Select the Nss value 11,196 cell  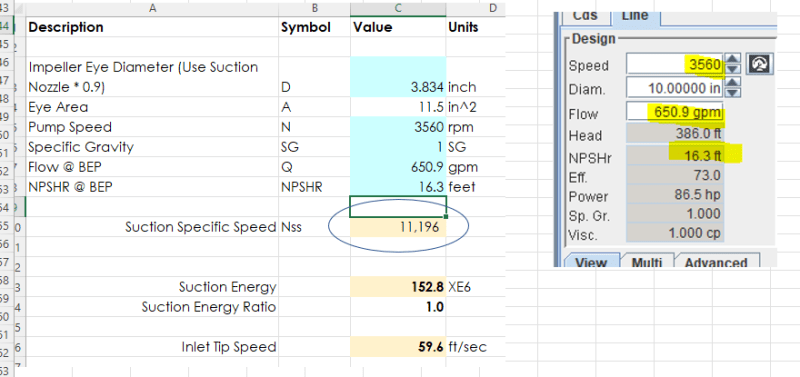[x=398, y=227]
